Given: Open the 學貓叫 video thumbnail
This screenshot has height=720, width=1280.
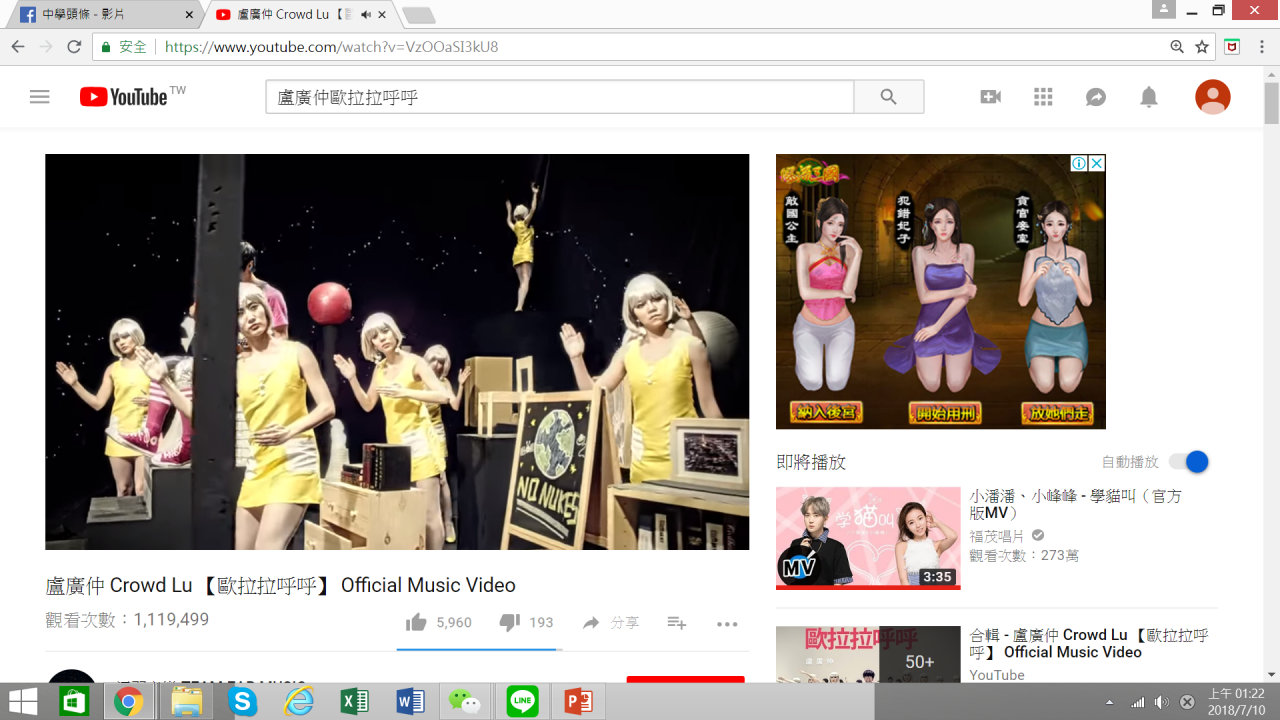Looking at the screenshot, I should pyautogui.click(x=868, y=538).
